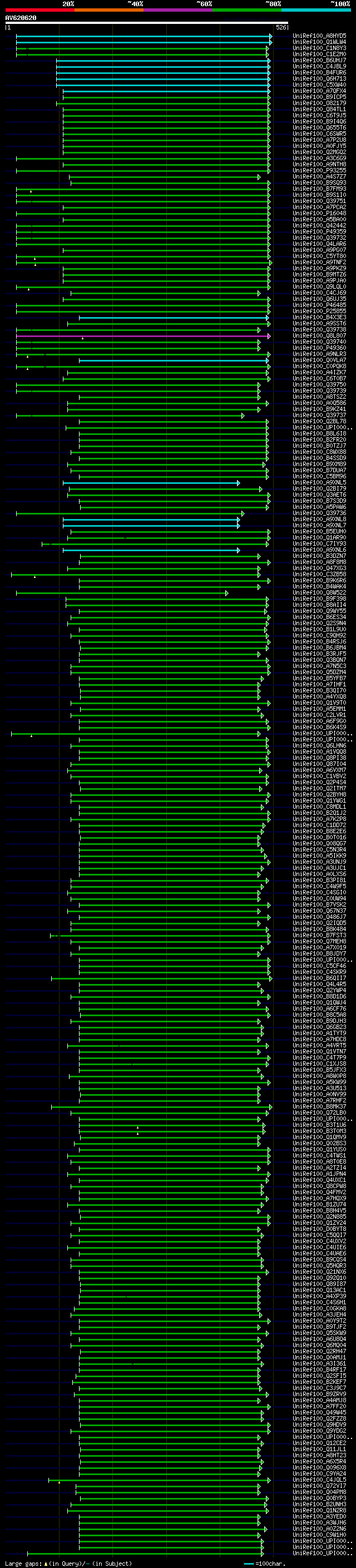Select label UniRef100_A4S7Z7

coord(319,176)
